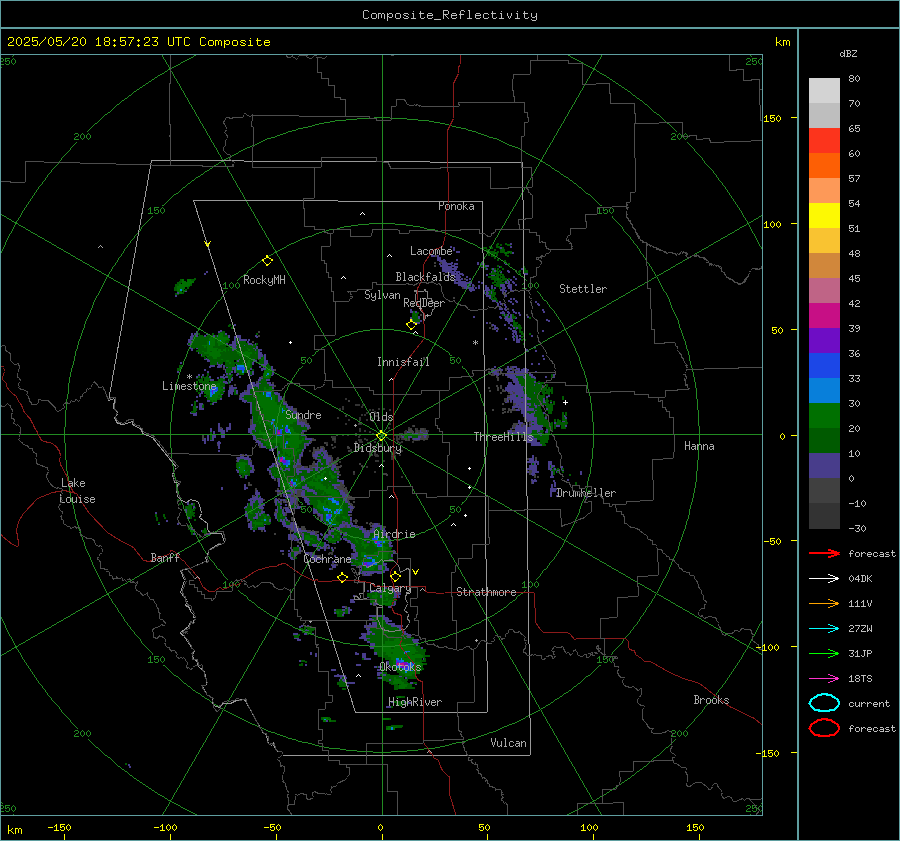Click the indigo 10 dBZ legend swatch
Screen dimensions: 900x841
click(x=824, y=466)
